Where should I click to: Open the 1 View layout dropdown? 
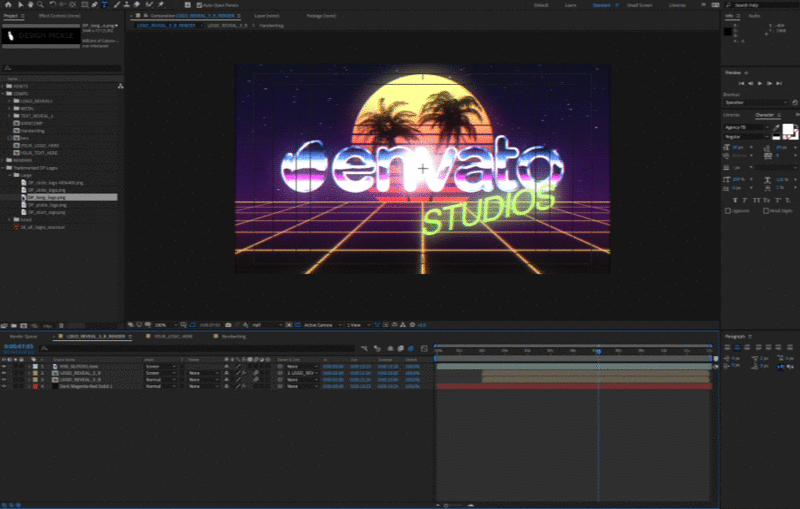pyautogui.click(x=358, y=325)
